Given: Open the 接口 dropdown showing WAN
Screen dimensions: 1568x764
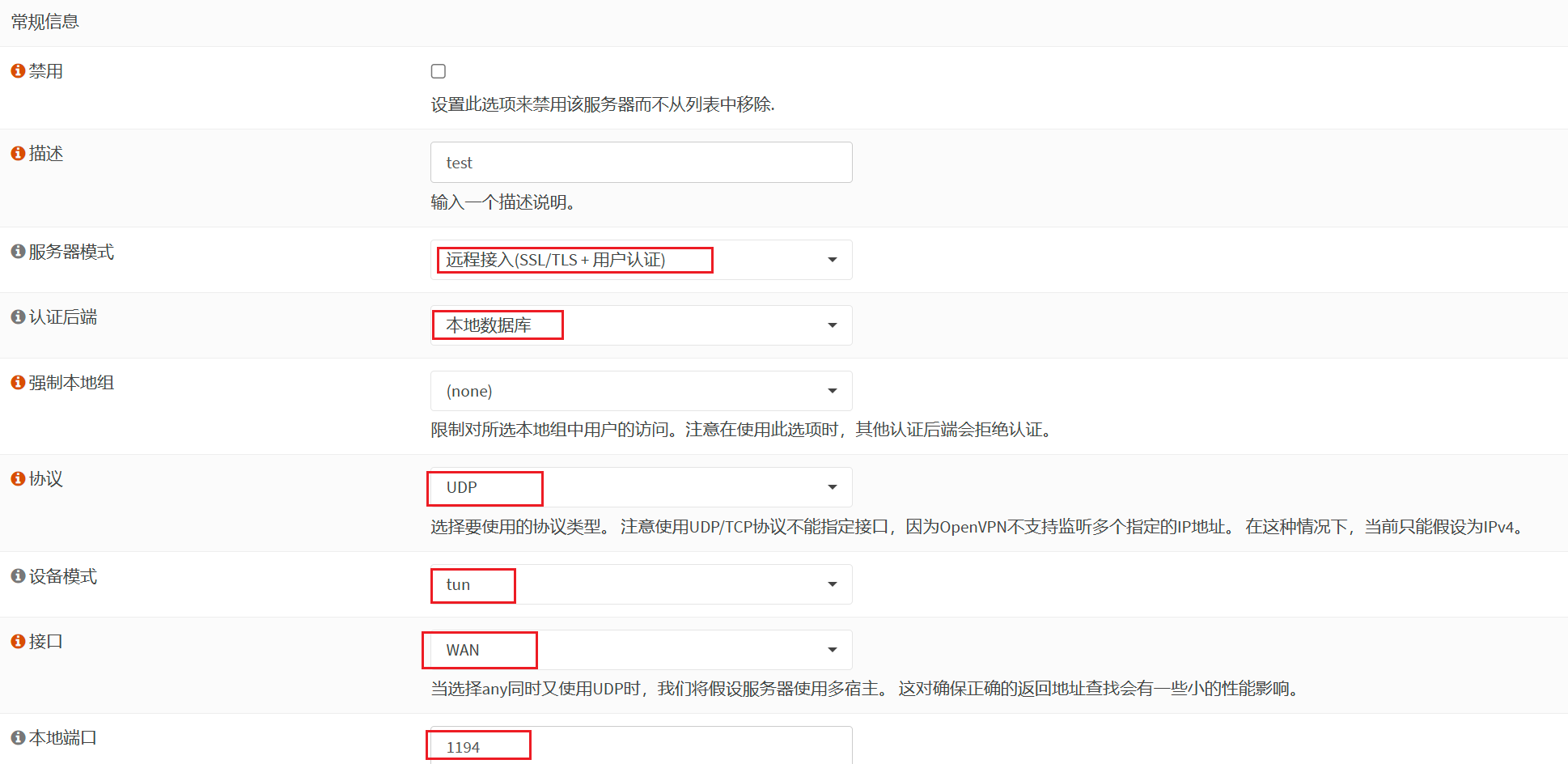Looking at the screenshot, I should tap(641, 650).
